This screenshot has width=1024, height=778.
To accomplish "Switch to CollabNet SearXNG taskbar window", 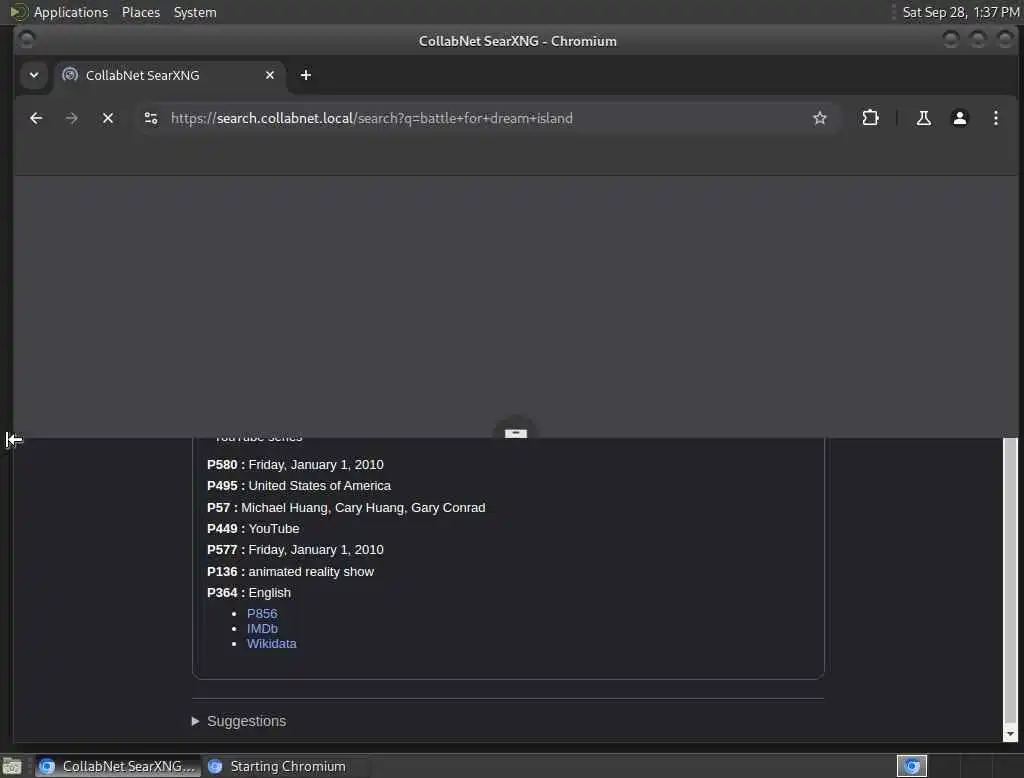I will 118,766.
